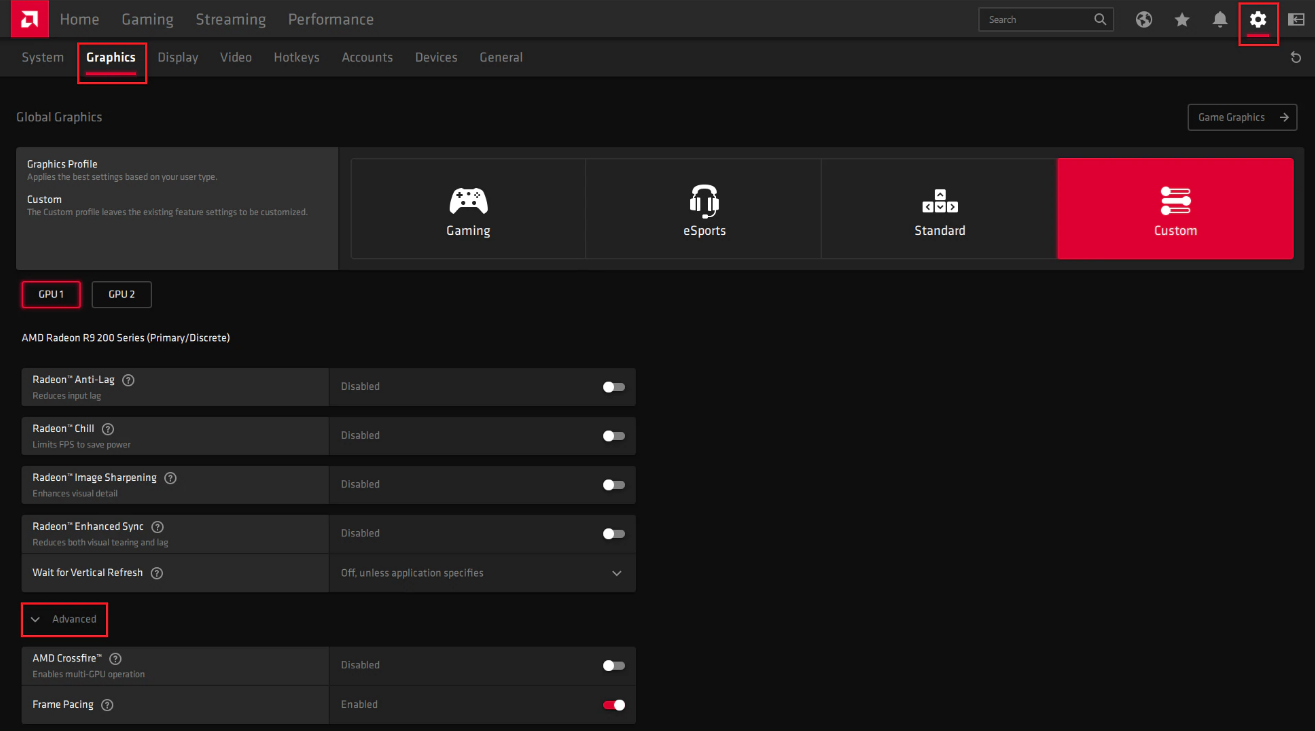Switch to the Display tab
Viewport: 1315px width, 731px height.
[178, 58]
